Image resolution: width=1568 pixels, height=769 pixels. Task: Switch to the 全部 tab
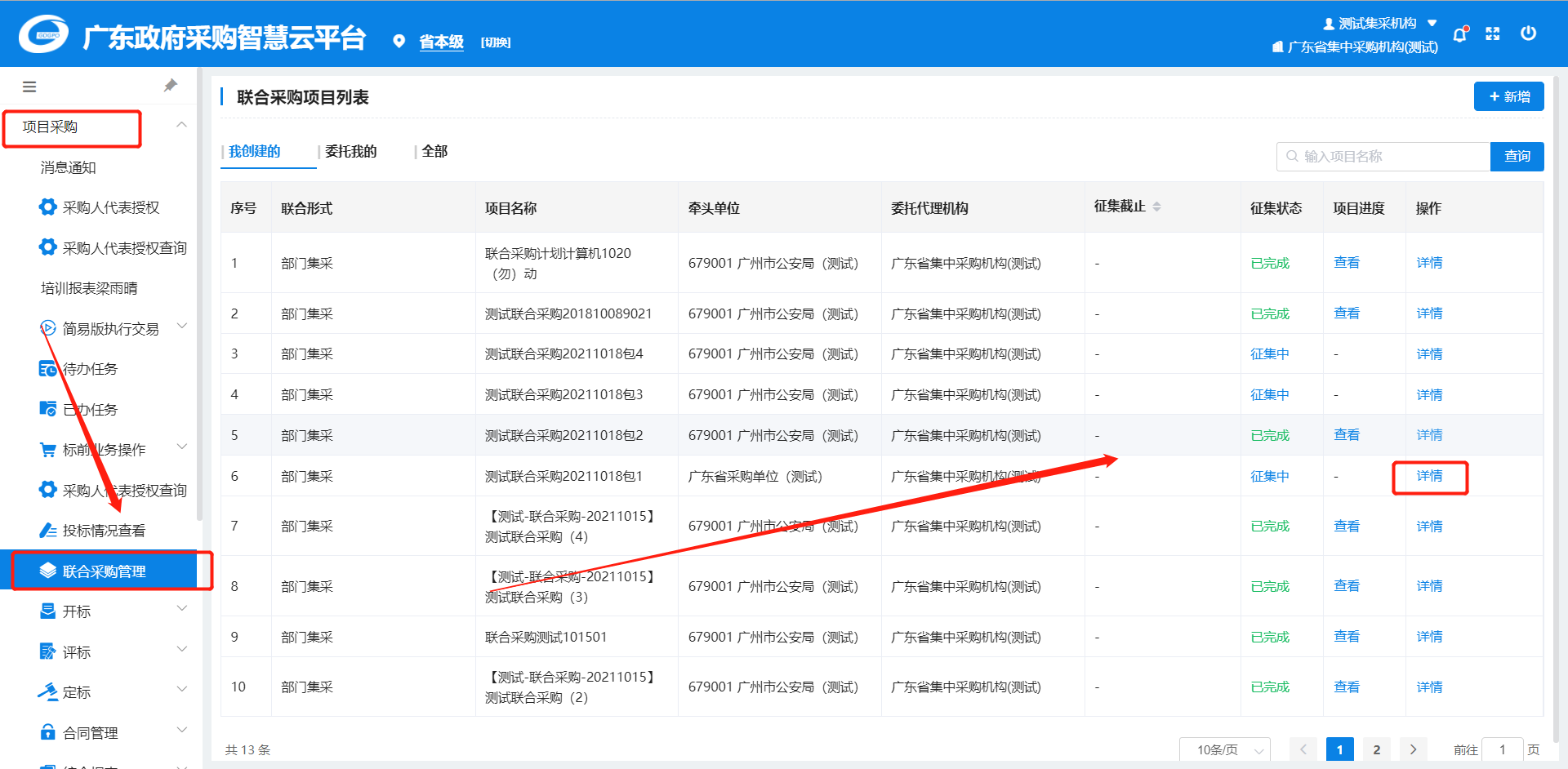434,151
